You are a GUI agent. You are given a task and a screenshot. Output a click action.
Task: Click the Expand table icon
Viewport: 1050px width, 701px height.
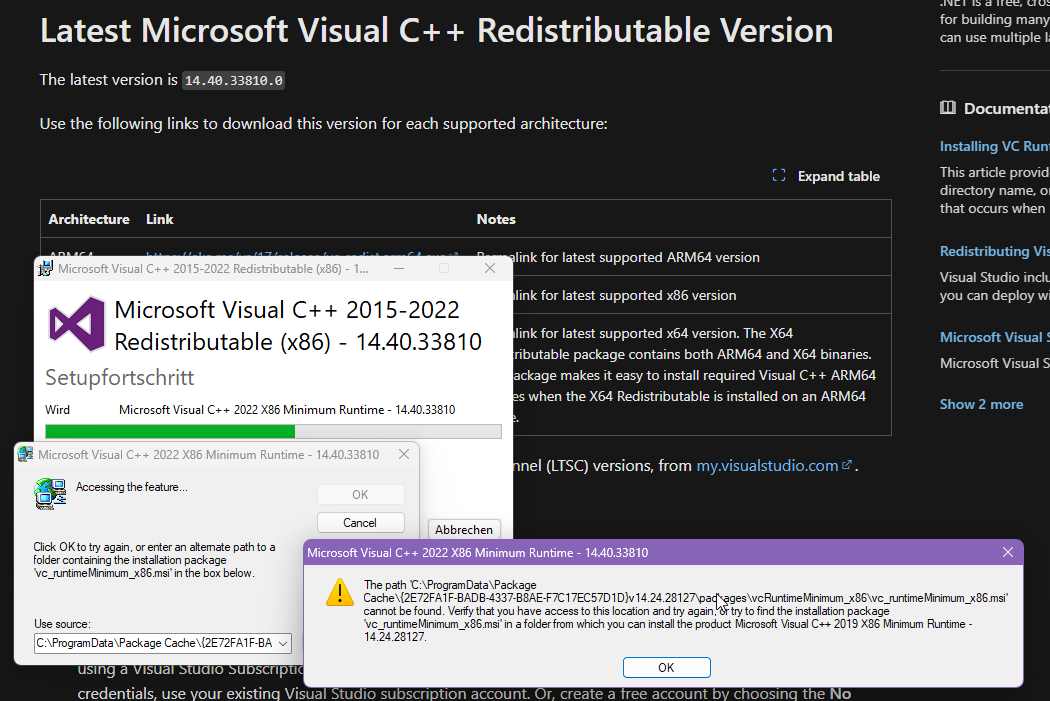tap(779, 175)
